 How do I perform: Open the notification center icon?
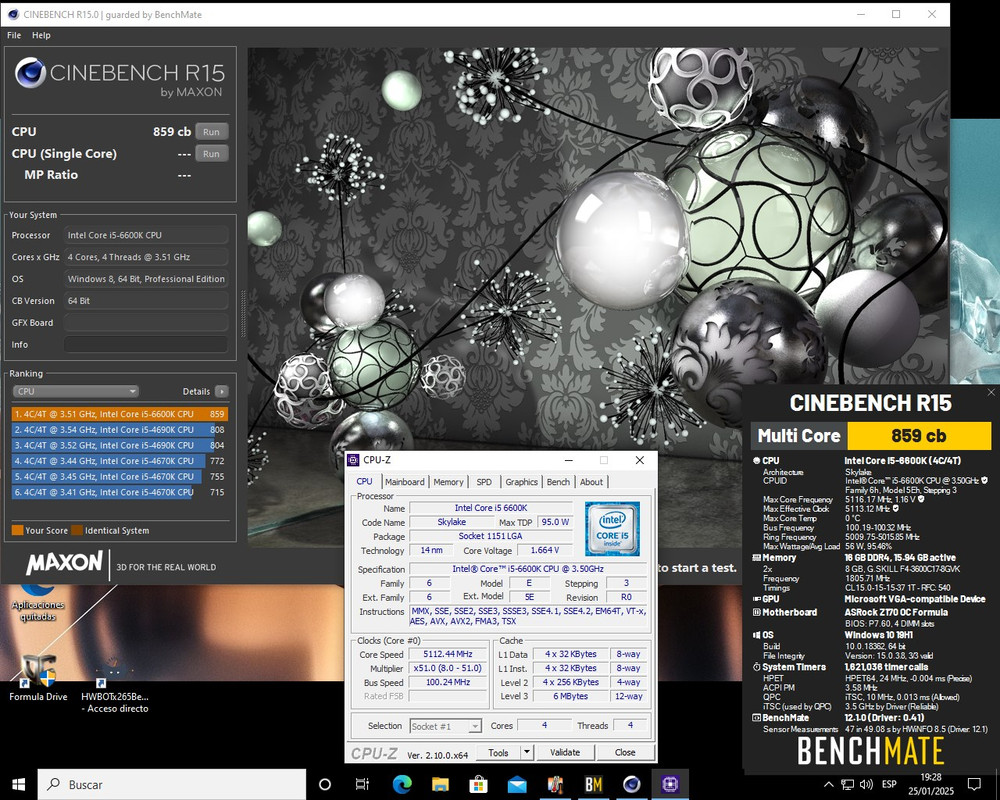974,784
